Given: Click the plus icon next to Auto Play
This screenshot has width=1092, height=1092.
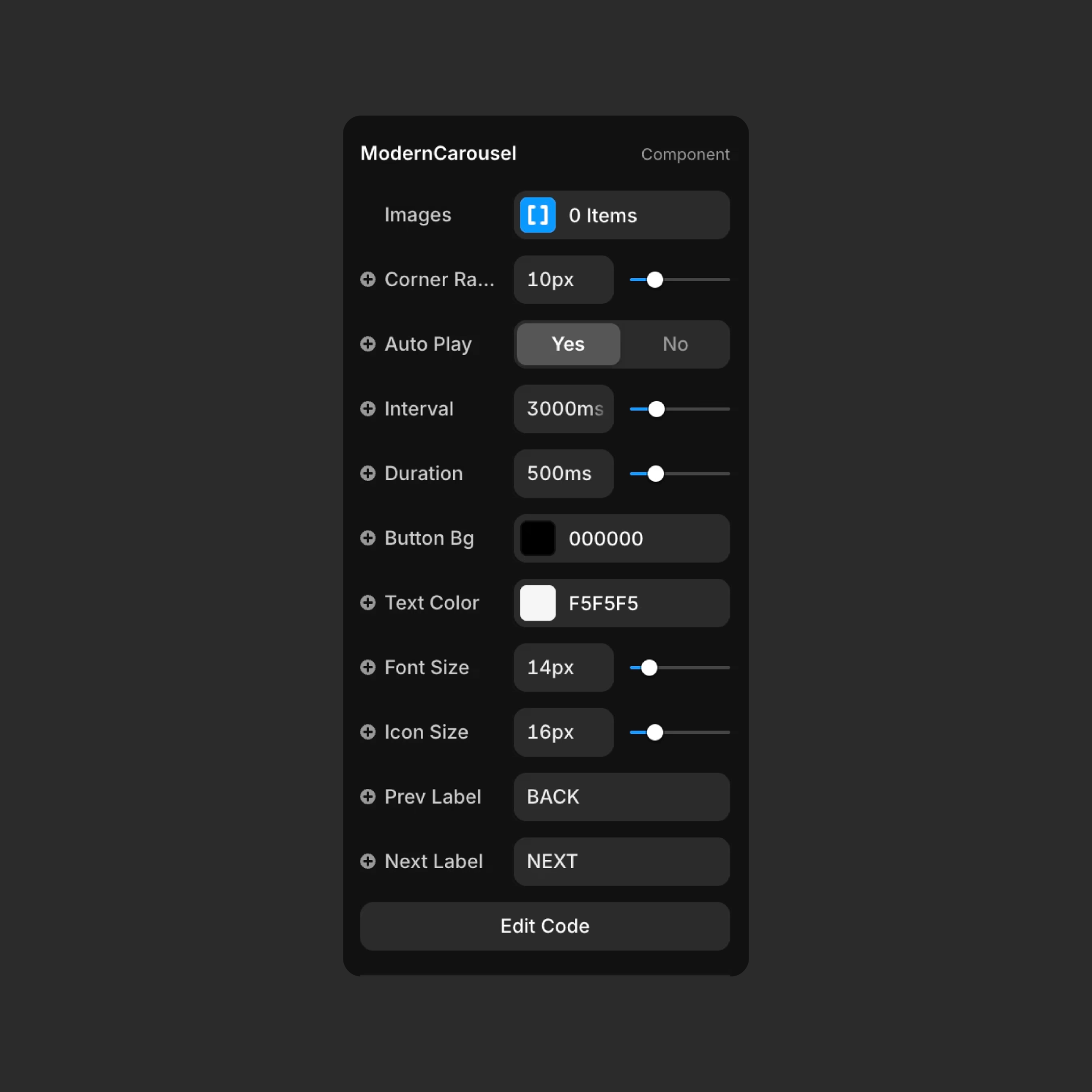Looking at the screenshot, I should pos(368,343).
